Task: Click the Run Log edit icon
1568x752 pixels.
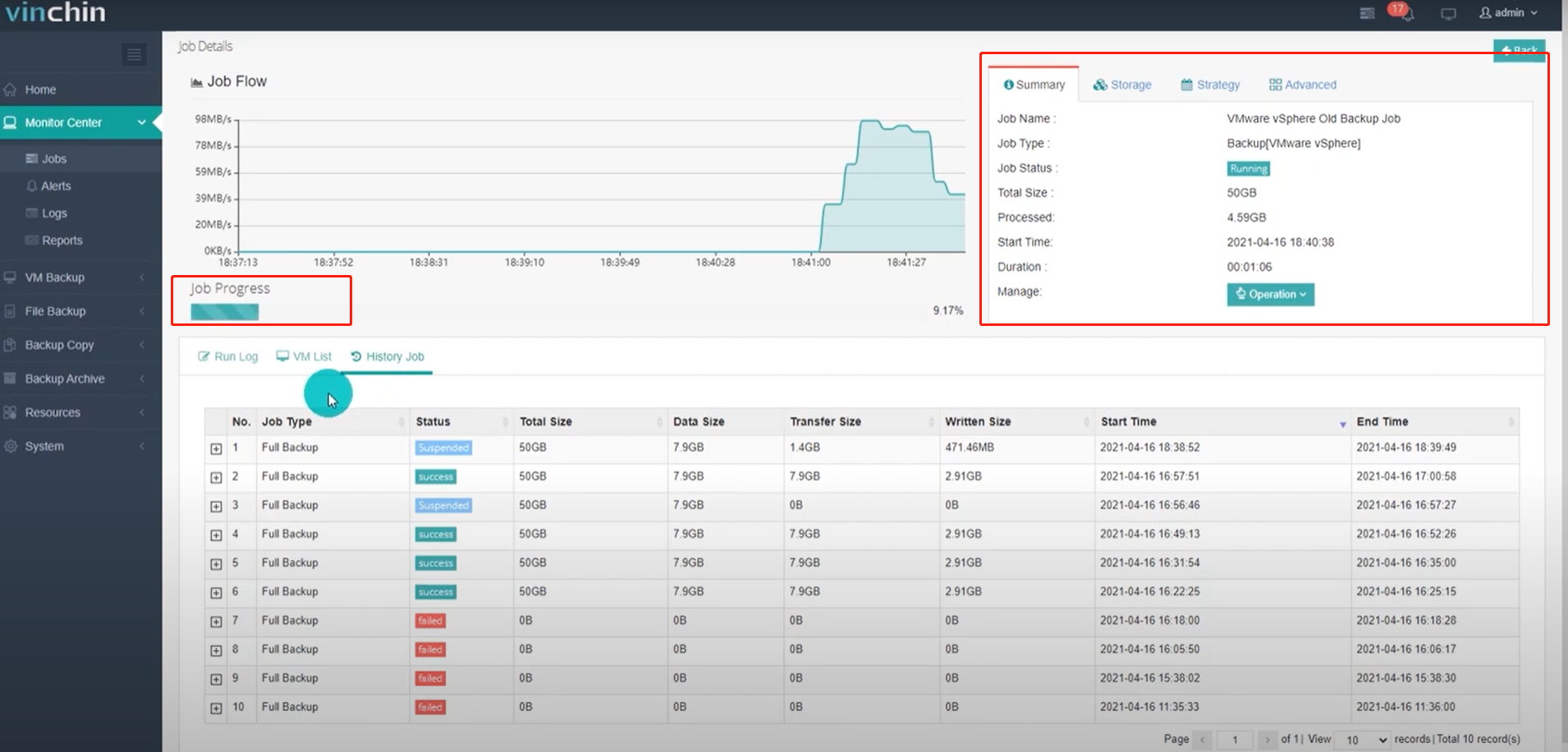Action: pyautogui.click(x=204, y=356)
